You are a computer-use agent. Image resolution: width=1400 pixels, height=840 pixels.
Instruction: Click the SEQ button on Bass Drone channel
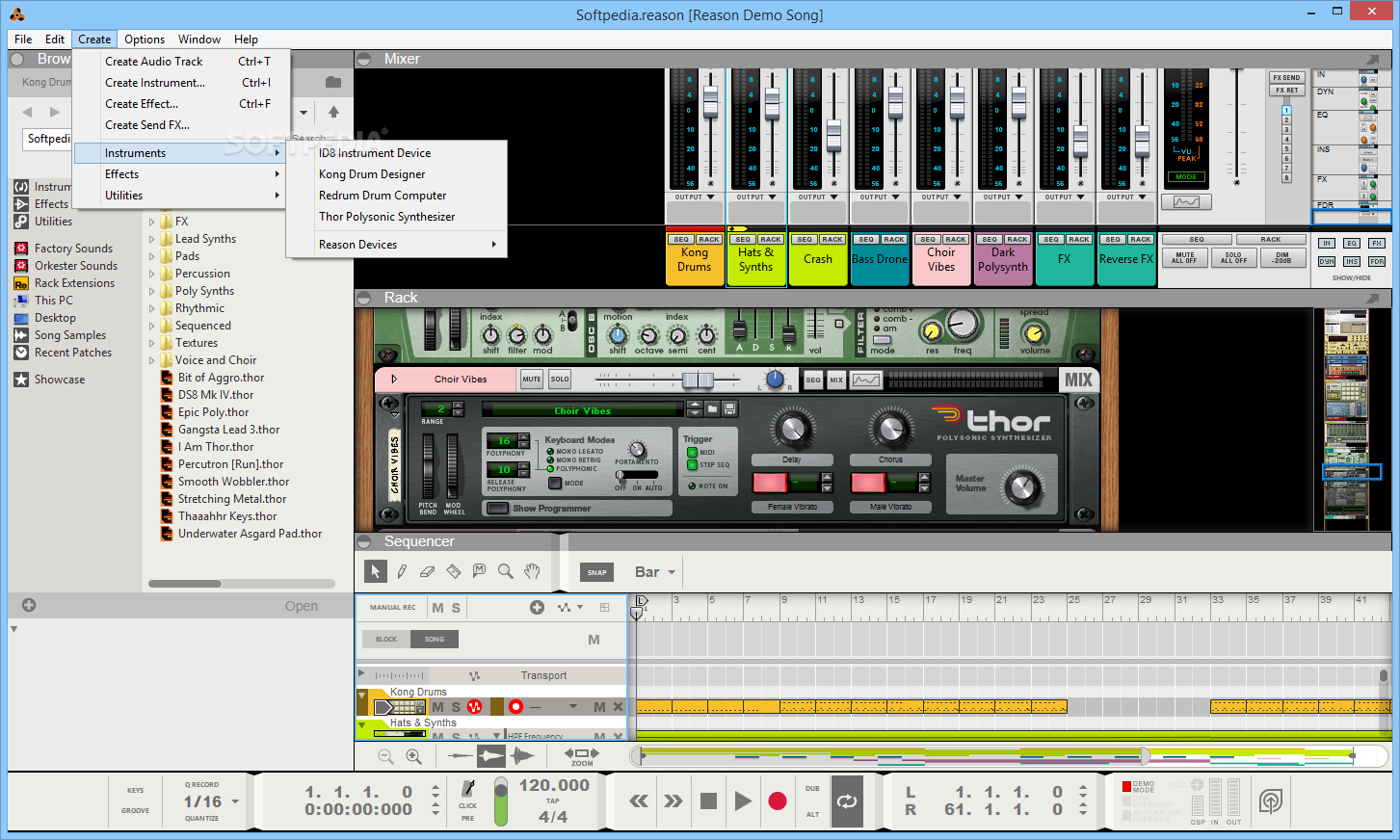[866, 239]
